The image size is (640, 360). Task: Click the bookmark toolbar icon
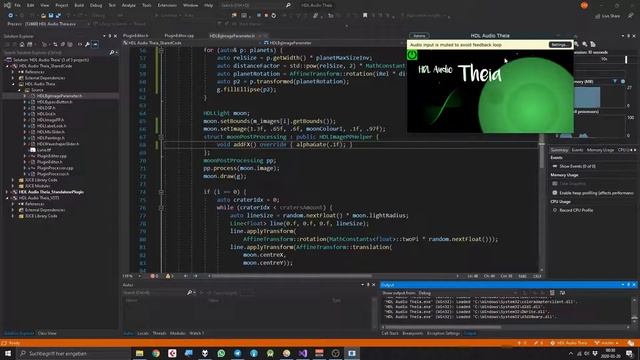365,16
